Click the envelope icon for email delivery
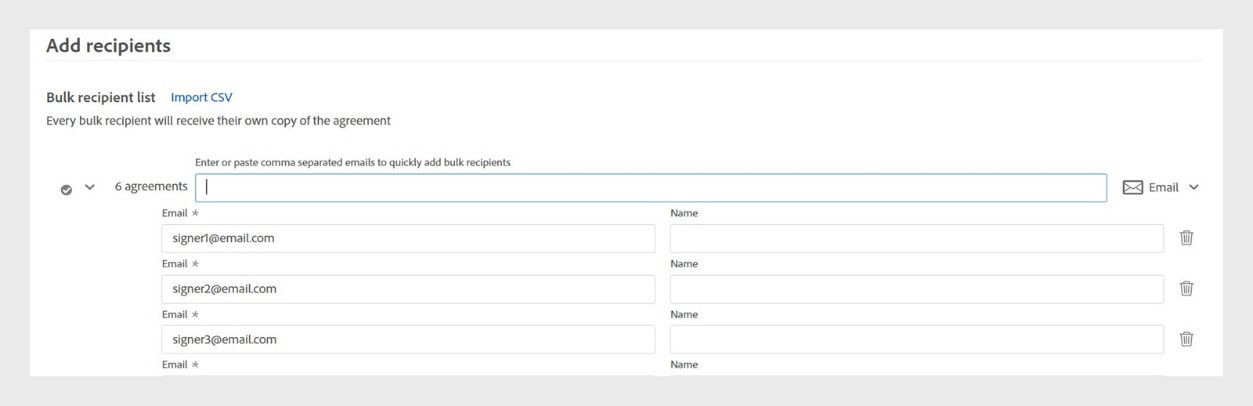The image size is (1253, 406). tap(1133, 187)
